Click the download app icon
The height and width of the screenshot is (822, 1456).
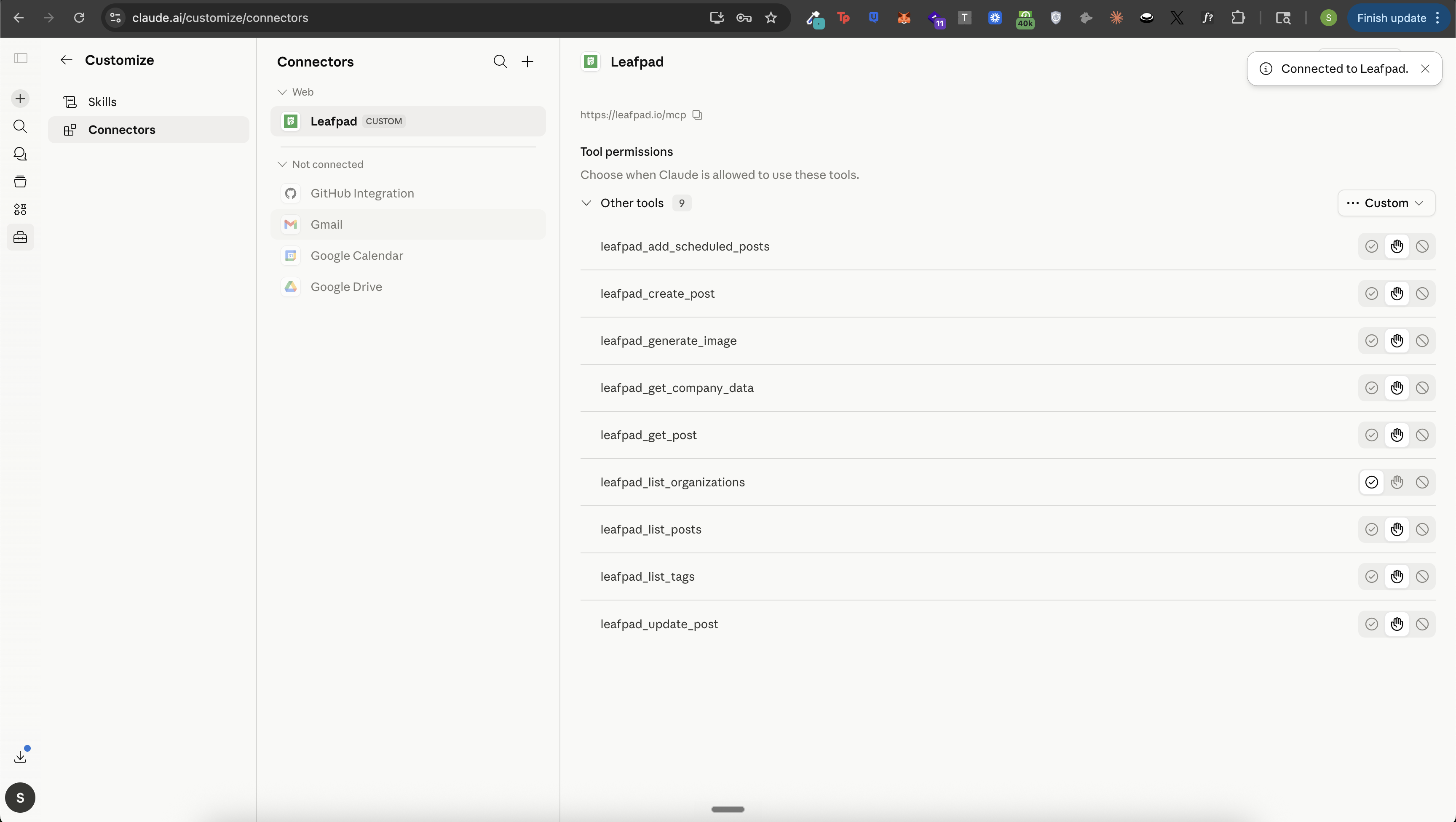(20, 756)
